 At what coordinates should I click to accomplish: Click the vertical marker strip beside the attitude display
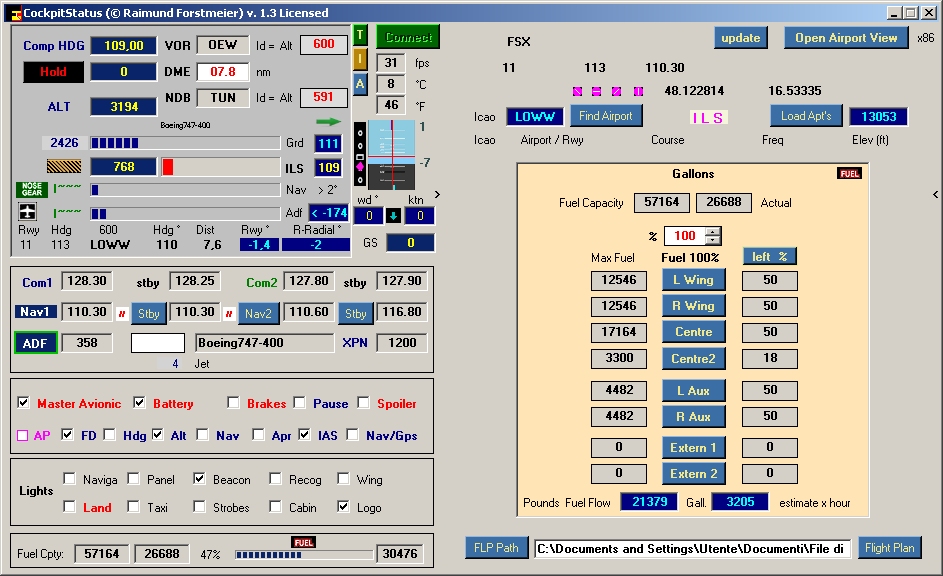pos(360,155)
